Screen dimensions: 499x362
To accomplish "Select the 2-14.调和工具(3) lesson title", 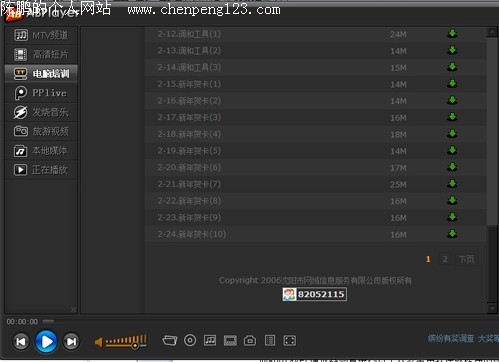I will (189, 67).
